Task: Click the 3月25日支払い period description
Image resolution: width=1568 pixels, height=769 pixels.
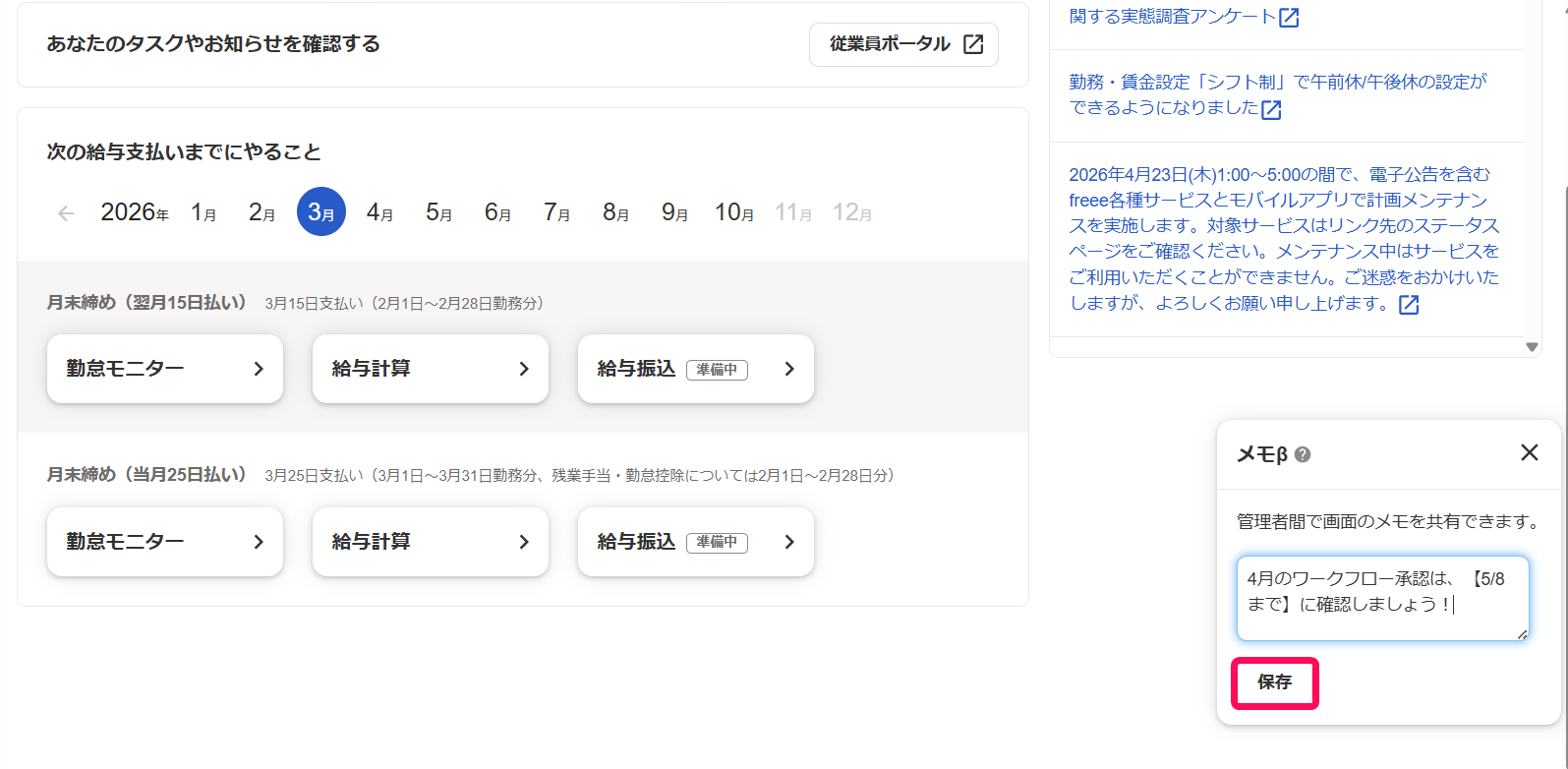Action: pyautogui.click(x=579, y=476)
